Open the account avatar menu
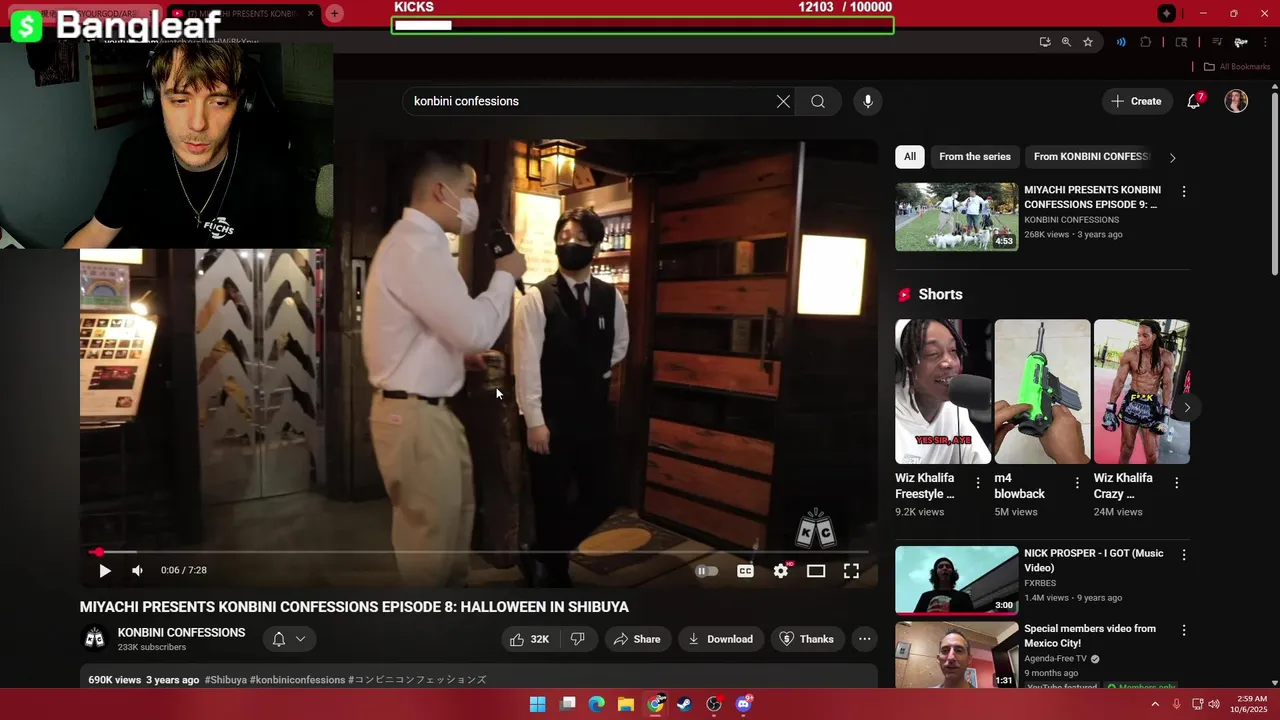This screenshot has height=720, width=1280. click(1236, 101)
